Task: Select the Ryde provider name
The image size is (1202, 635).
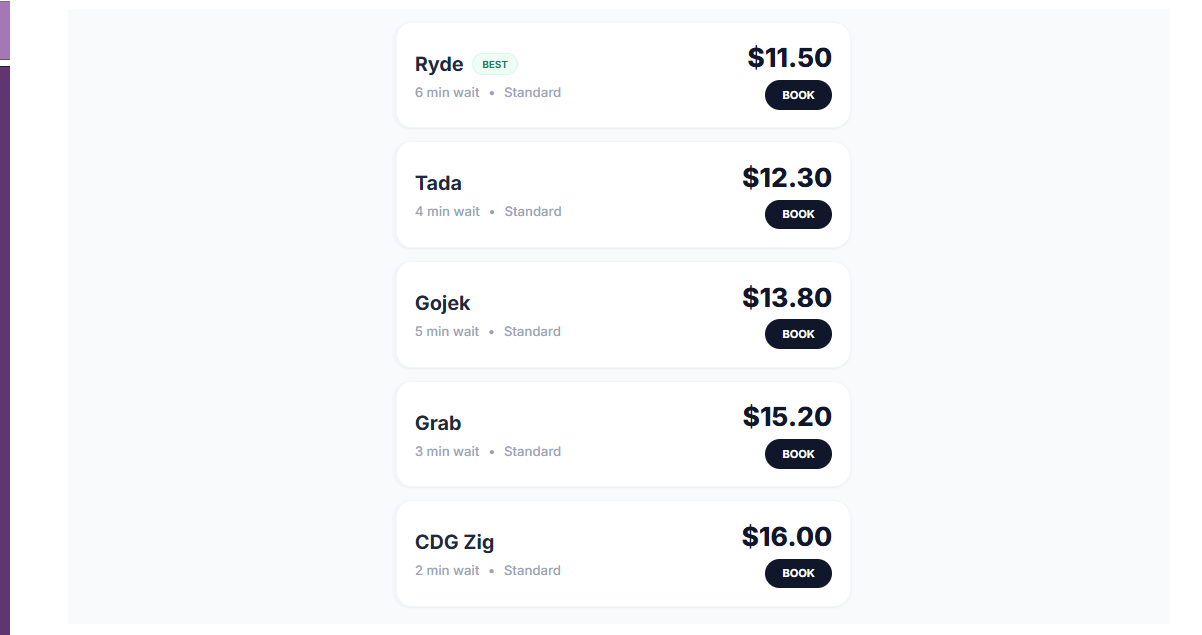Action: coord(439,64)
